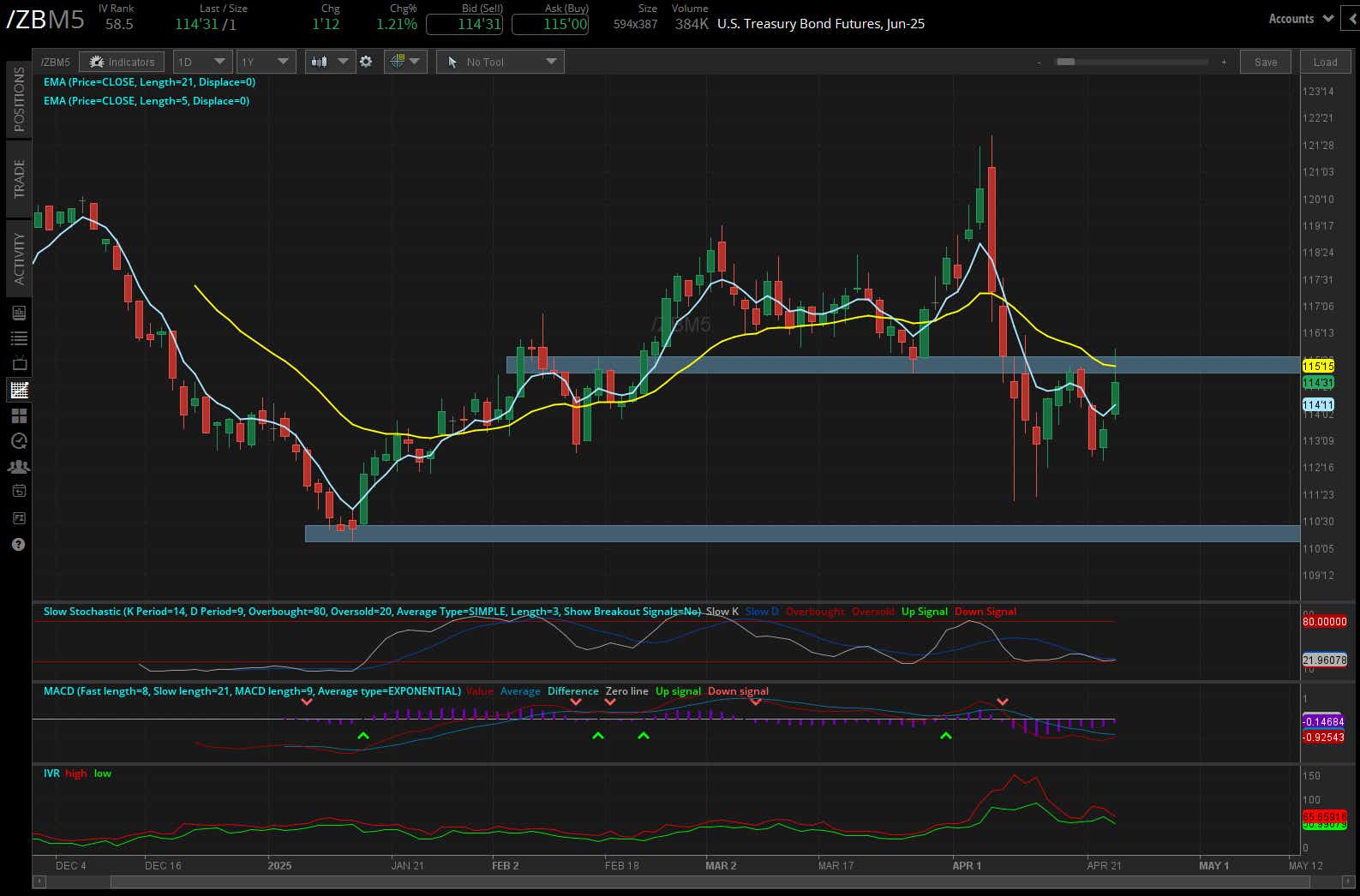
Task: Click the watchlist list icon in sidebar
Action: click(x=19, y=338)
